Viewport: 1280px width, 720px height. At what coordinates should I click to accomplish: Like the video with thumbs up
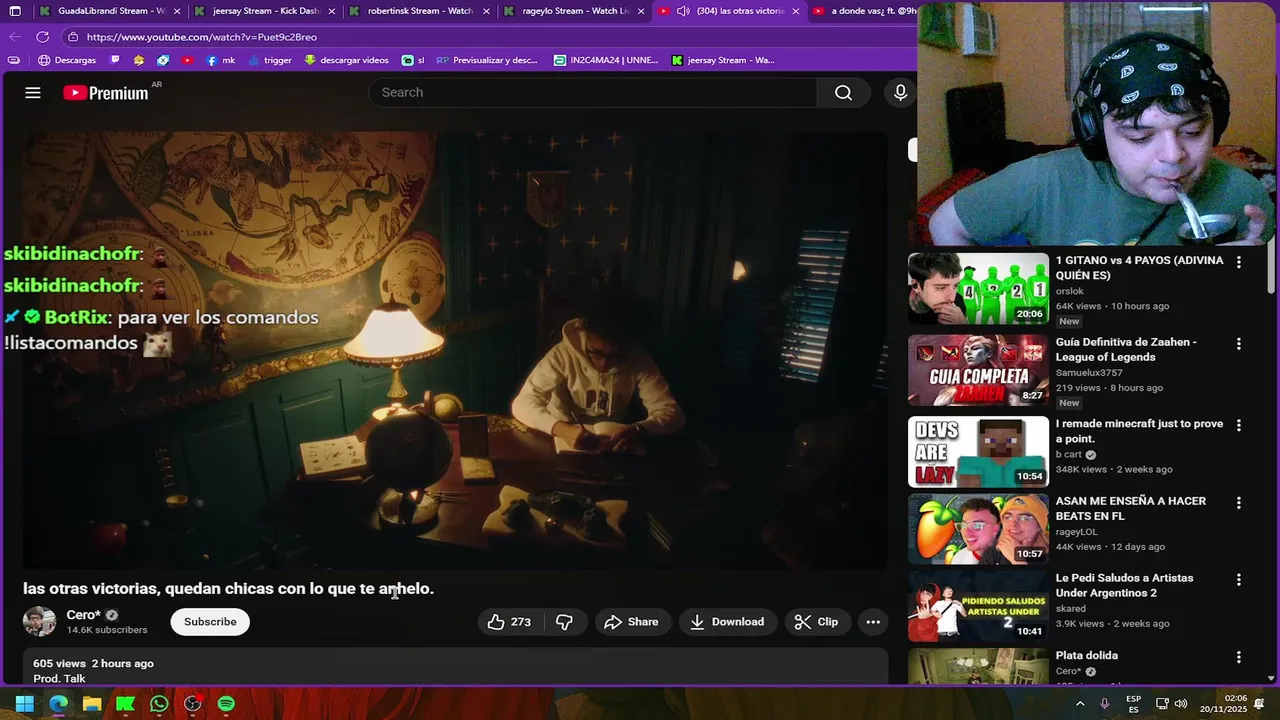(x=510, y=622)
